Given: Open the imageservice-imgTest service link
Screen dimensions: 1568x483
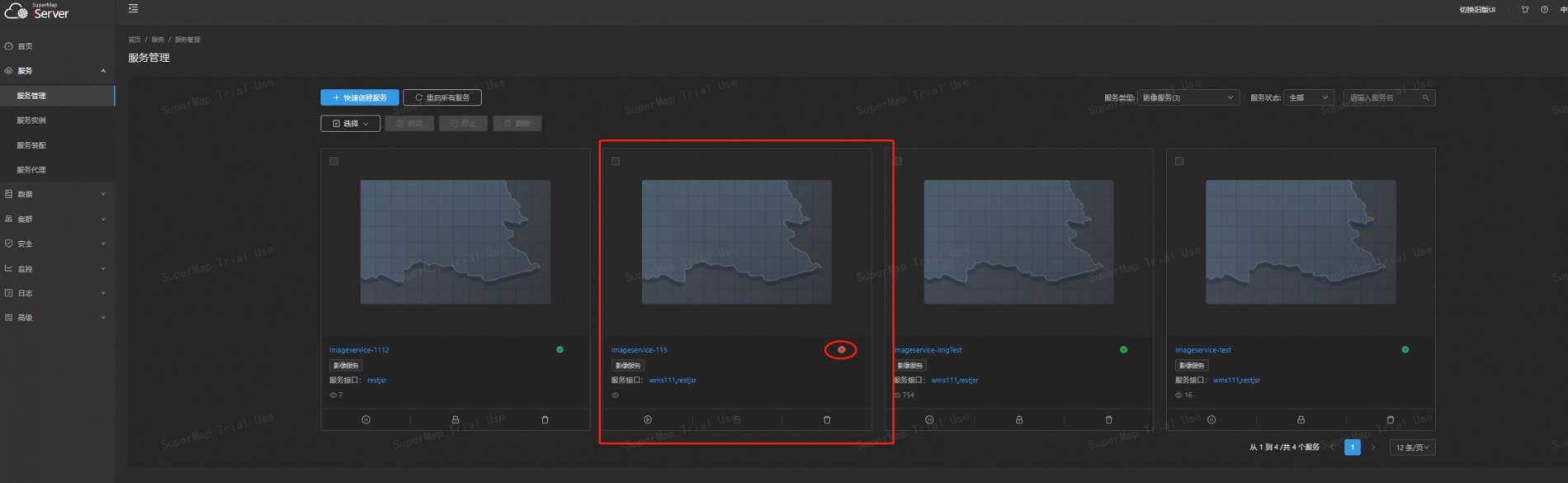Looking at the screenshot, I should 928,350.
